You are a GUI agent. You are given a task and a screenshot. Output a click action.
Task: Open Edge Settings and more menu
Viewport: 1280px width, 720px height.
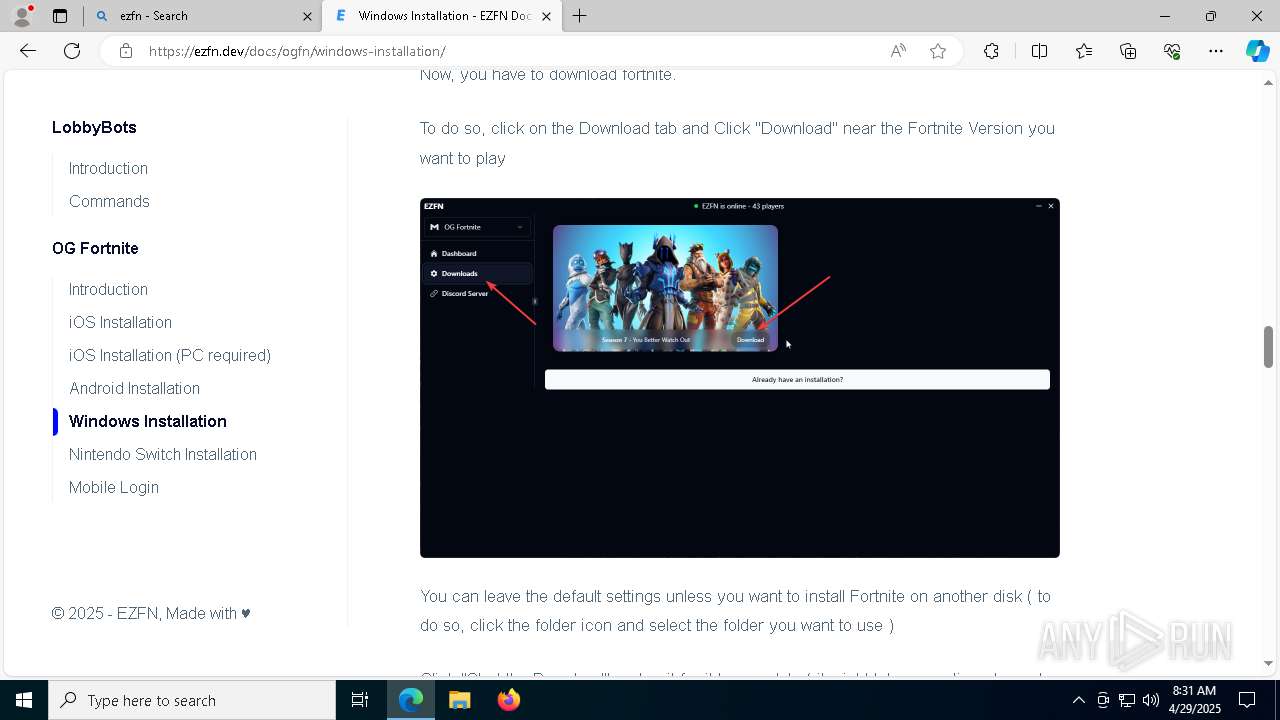click(1216, 51)
